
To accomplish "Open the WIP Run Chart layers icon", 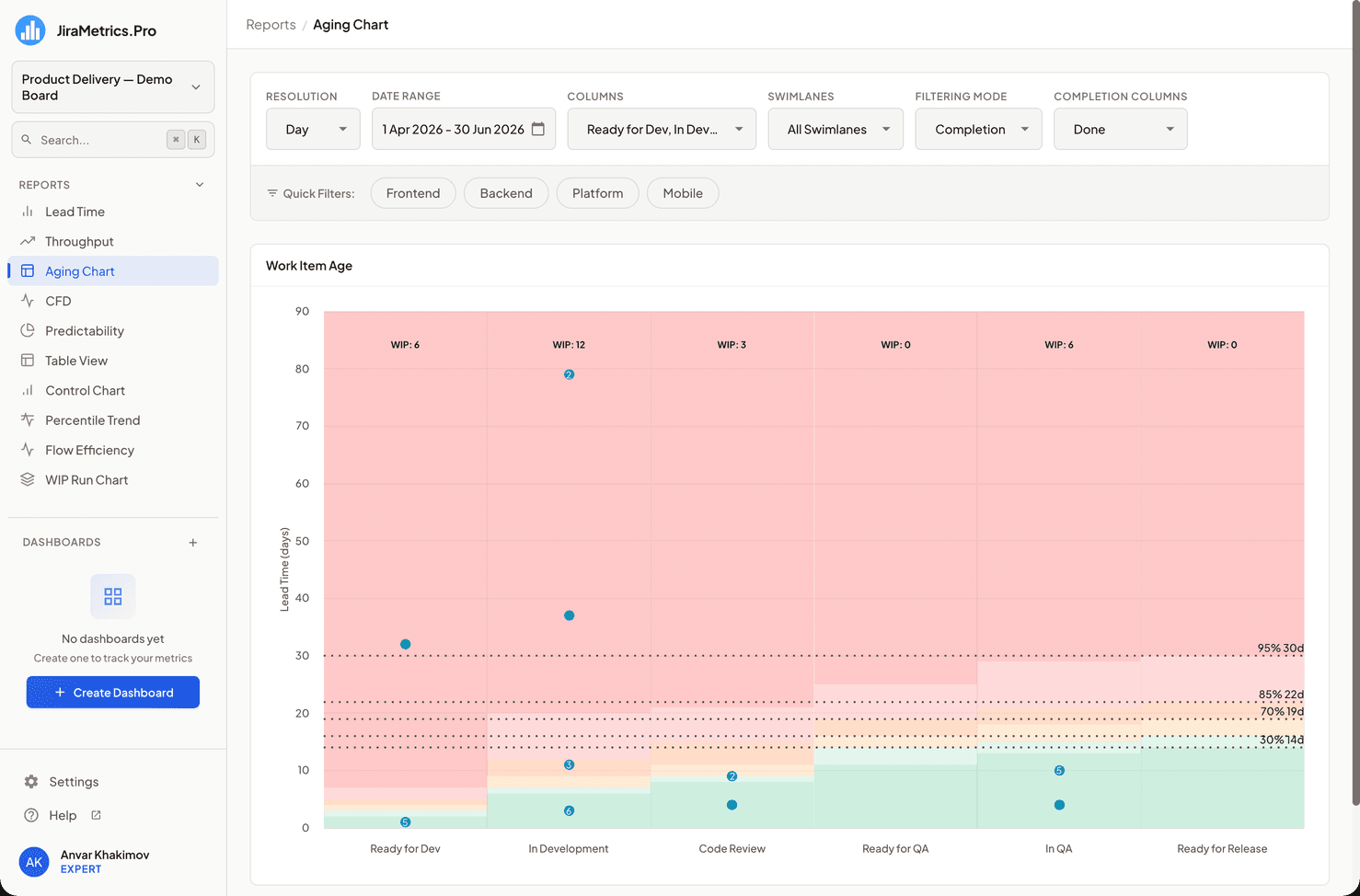I will point(28,479).
